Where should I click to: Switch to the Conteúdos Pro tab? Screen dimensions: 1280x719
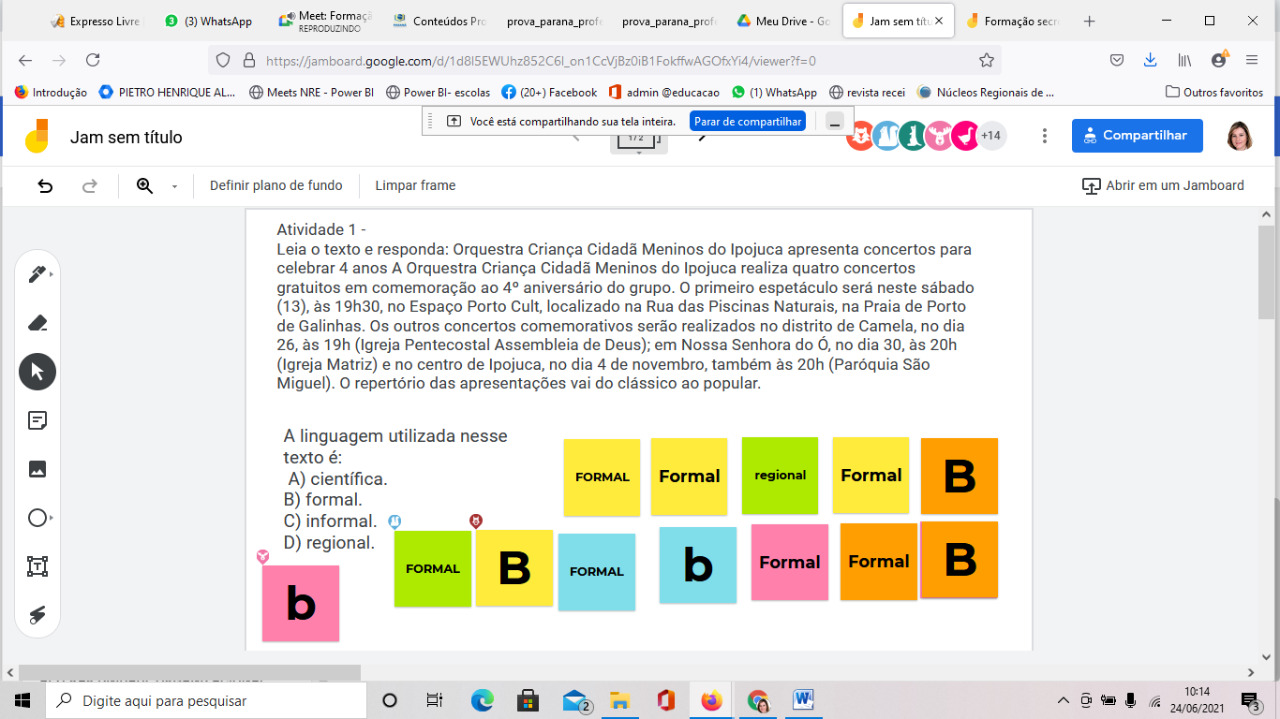[x=438, y=21]
